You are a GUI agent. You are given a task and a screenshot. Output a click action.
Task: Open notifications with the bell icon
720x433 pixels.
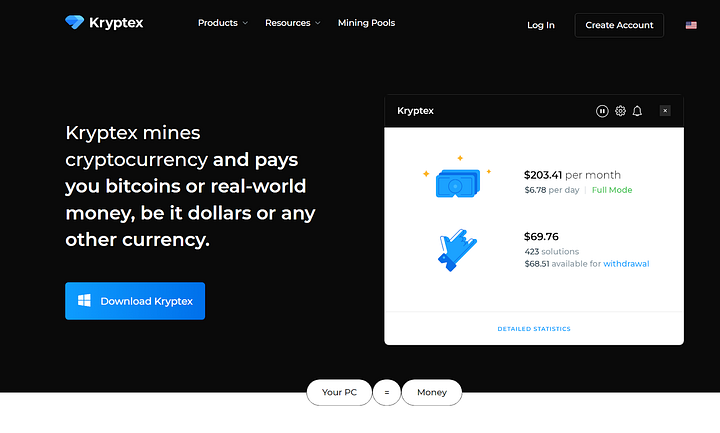pyautogui.click(x=637, y=111)
